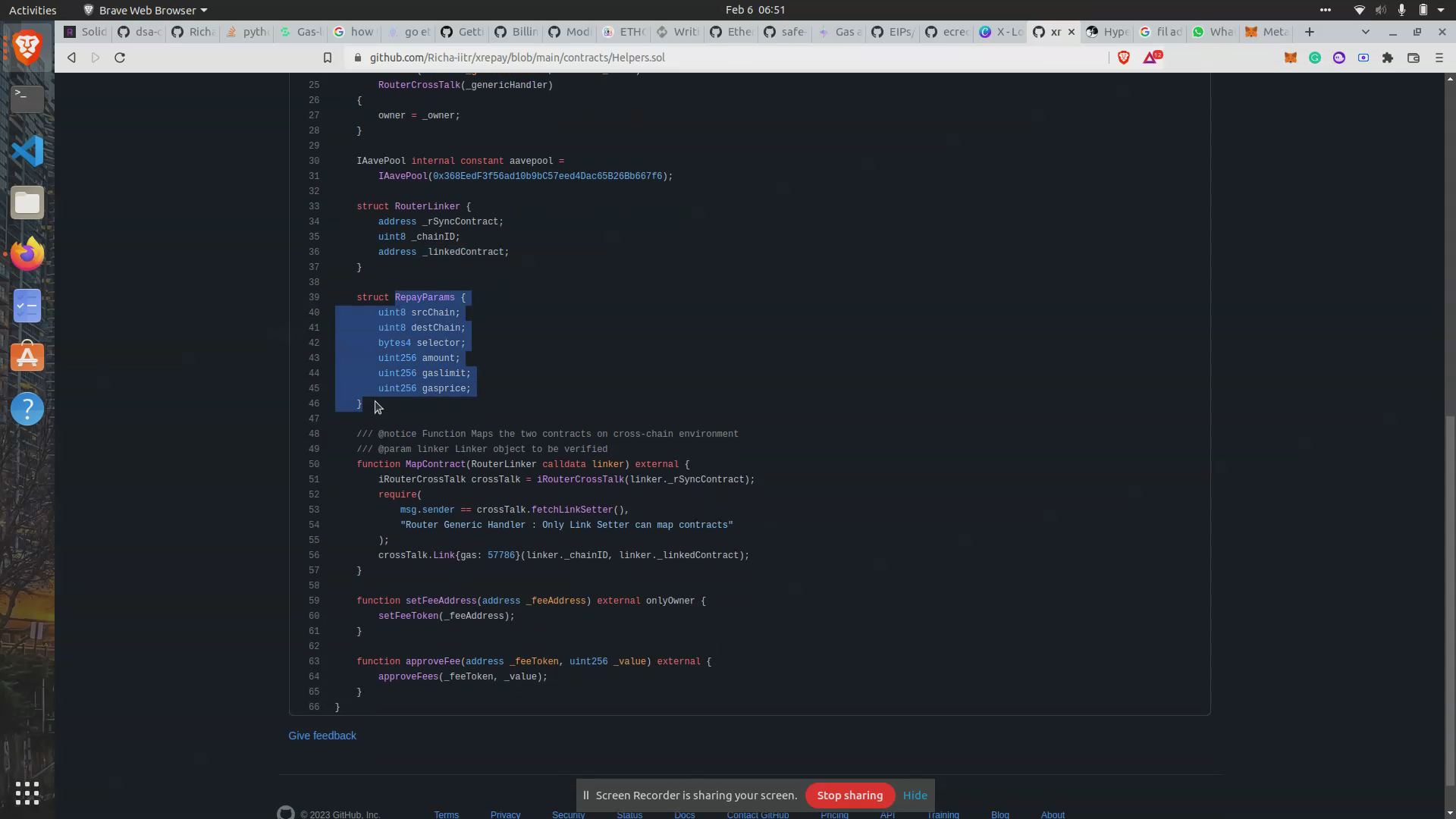
Task: Switch to the dsa-c GitHub tab
Action: pyautogui.click(x=140, y=32)
